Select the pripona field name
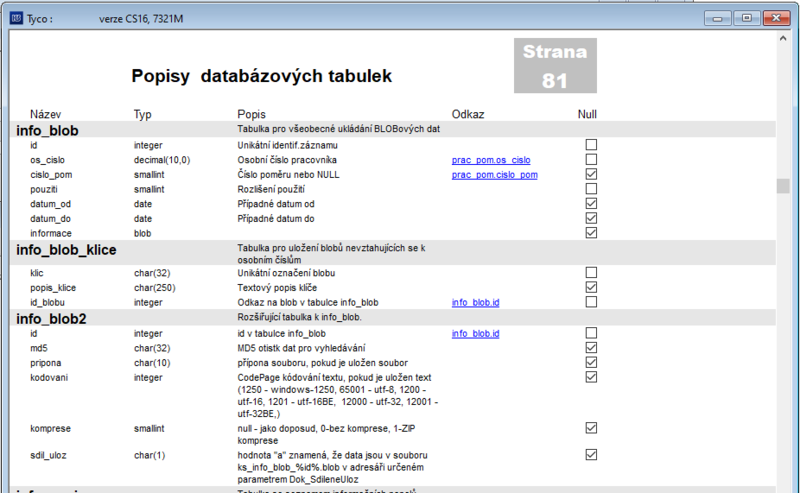800x493 pixels. (x=45, y=363)
